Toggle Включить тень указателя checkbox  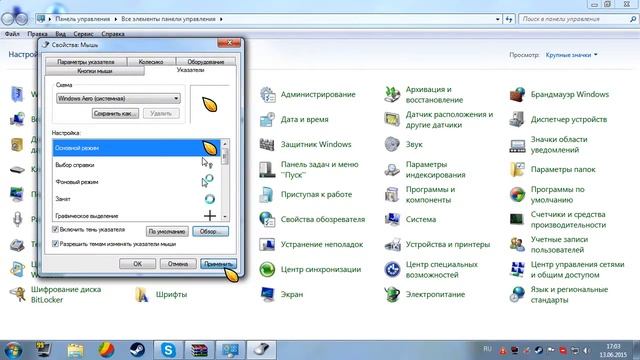(56, 230)
